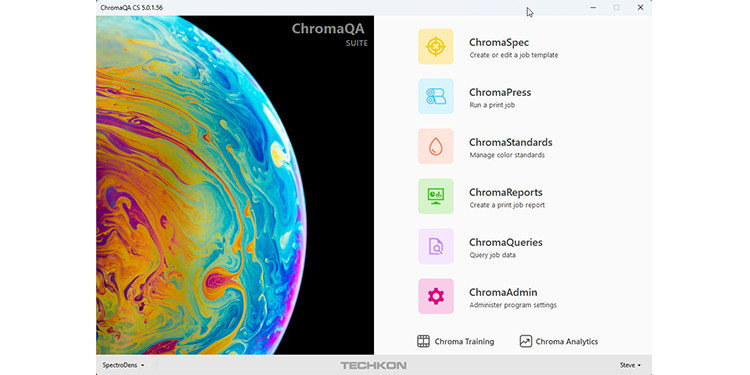Click the 'Query job data' description
This screenshot has width=750, height=375.
click(492, 255)
